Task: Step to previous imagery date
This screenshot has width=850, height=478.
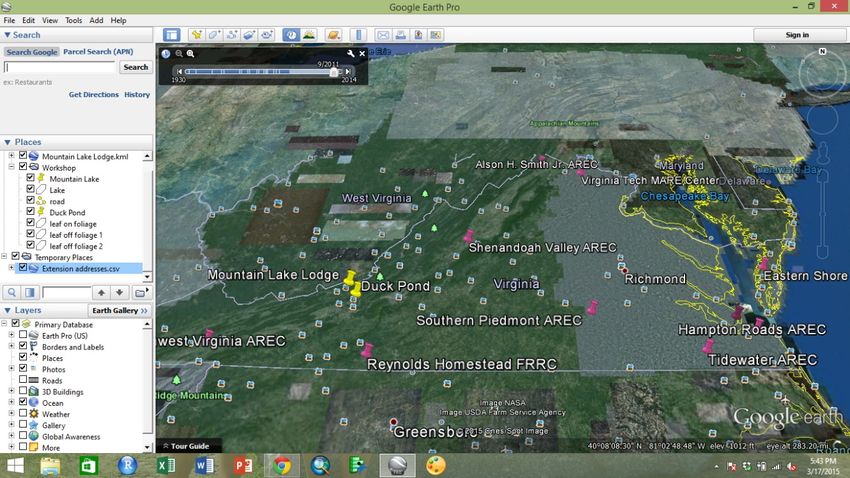Action: click(179, 71)
